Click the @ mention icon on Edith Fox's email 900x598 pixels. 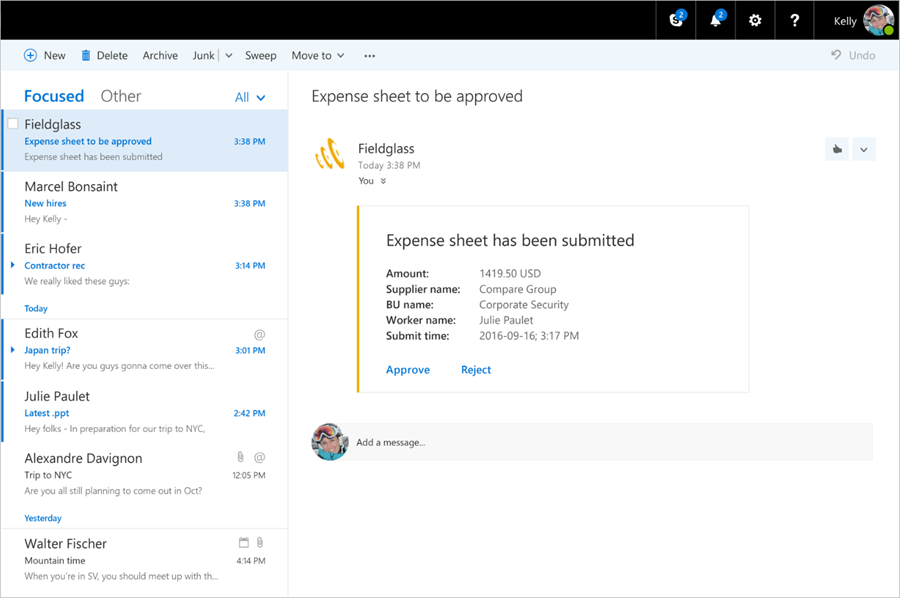click(259, 333)
